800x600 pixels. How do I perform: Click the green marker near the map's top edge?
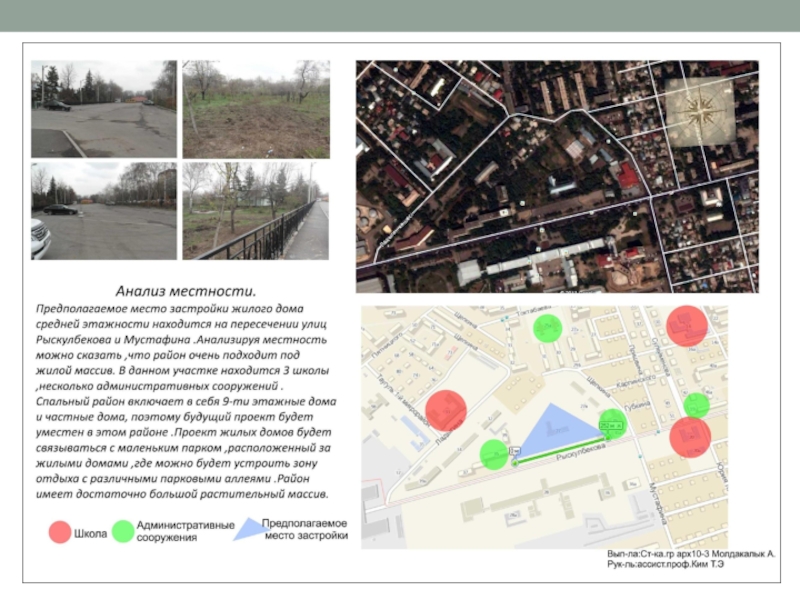[x=547, y=328]
